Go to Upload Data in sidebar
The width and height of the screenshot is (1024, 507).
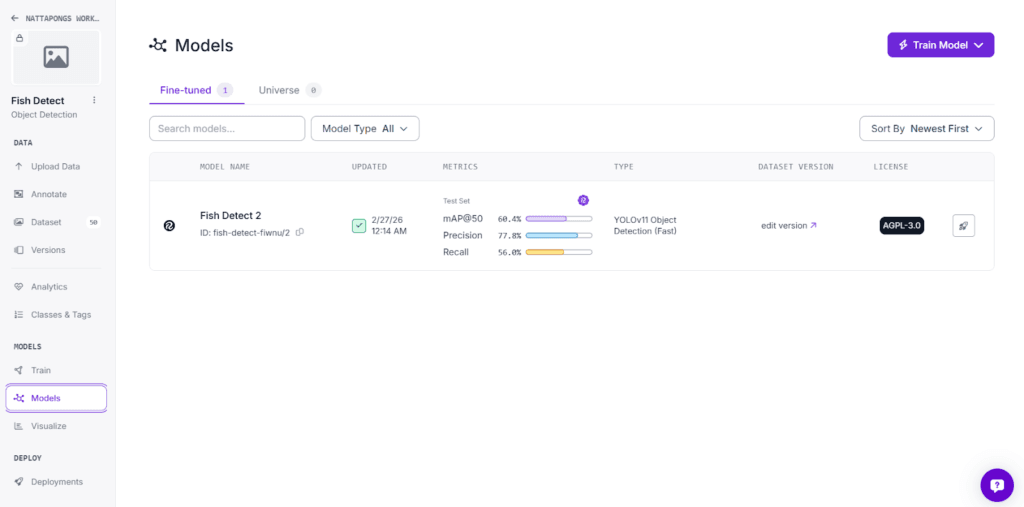[x=55, y=166]
